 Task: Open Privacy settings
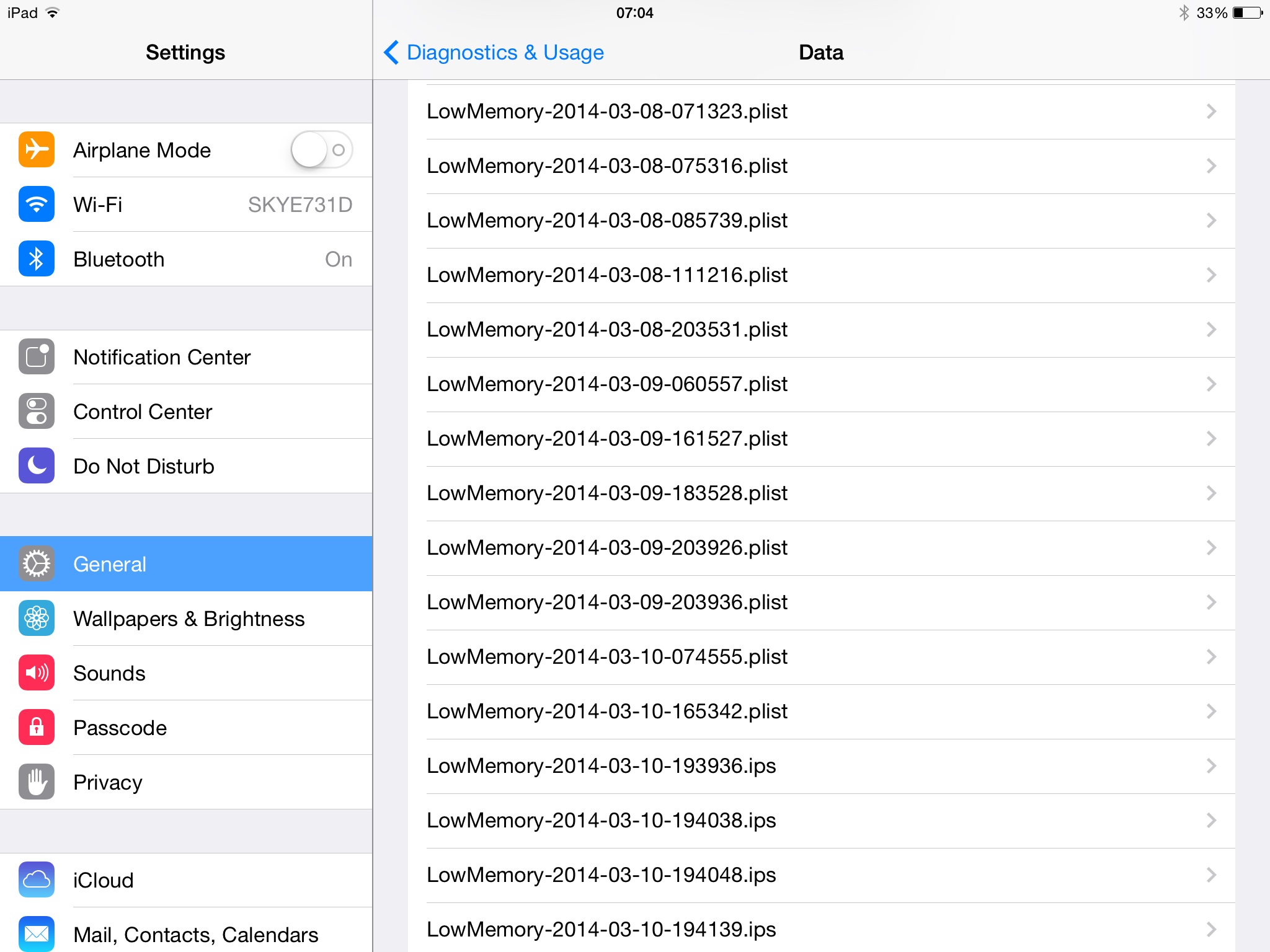click(x=186, y=782)
